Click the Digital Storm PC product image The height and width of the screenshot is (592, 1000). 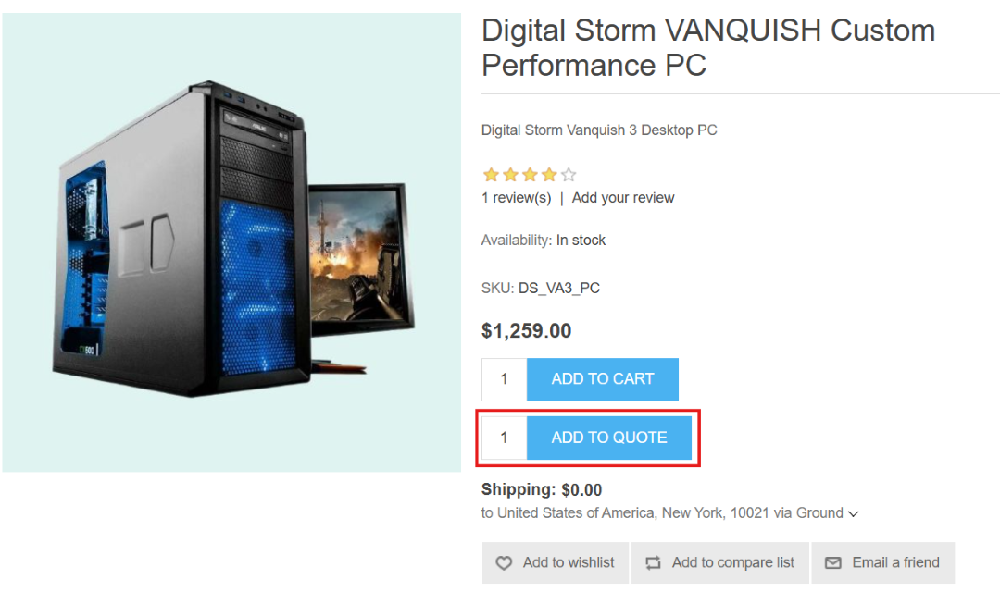pyautogui.click(x=232, y=242)
